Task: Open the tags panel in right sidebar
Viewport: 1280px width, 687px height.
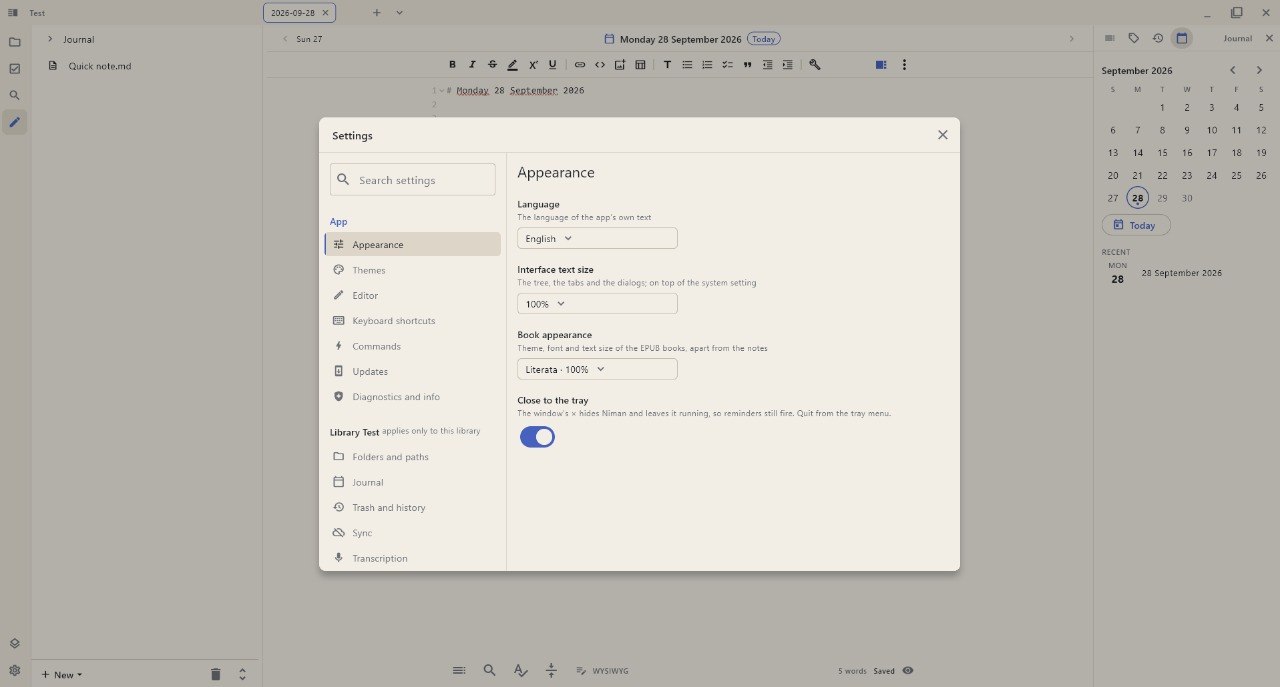Action: (x=1134, y=38)
